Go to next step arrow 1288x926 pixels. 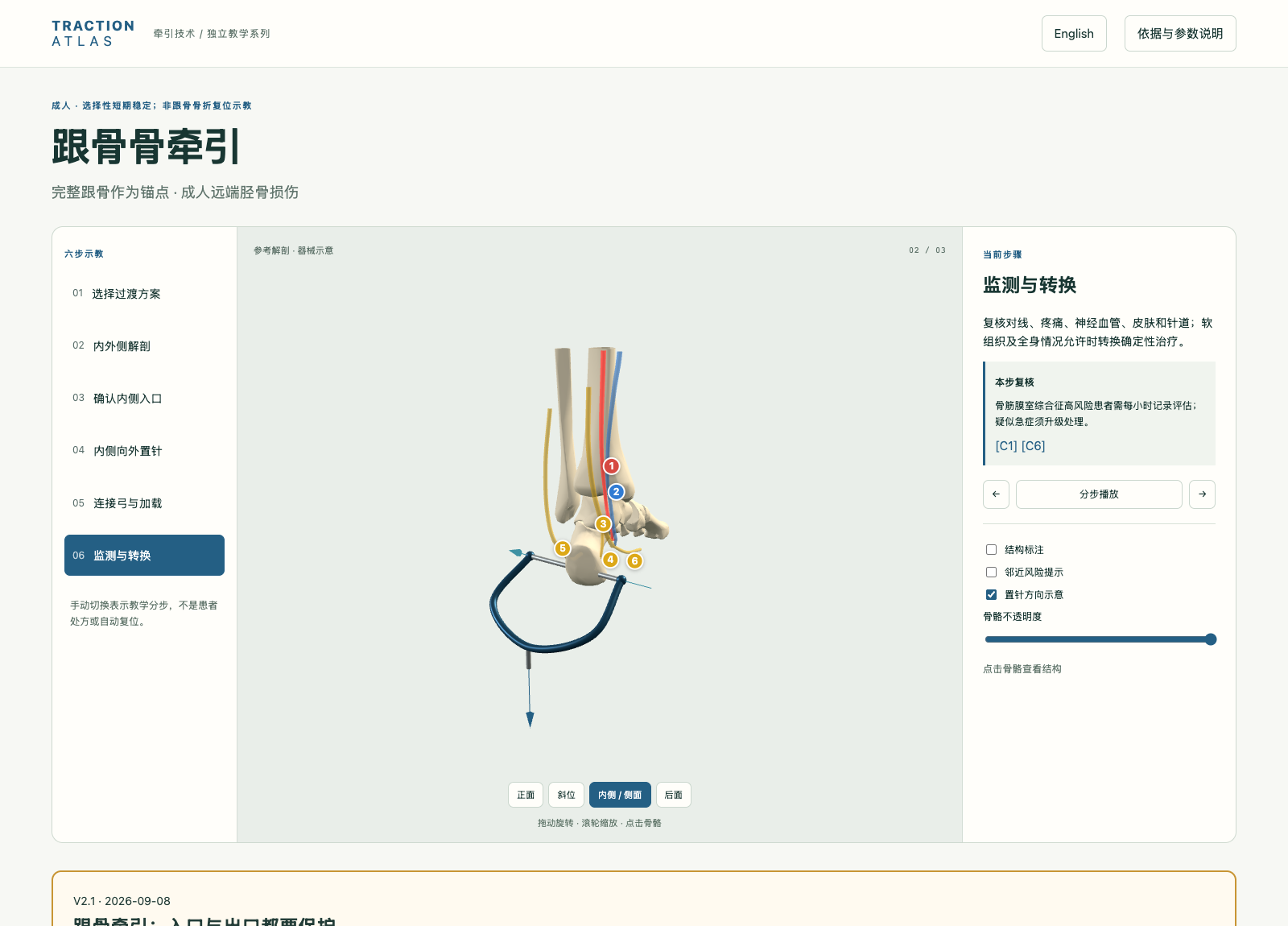coord(1202,494)
